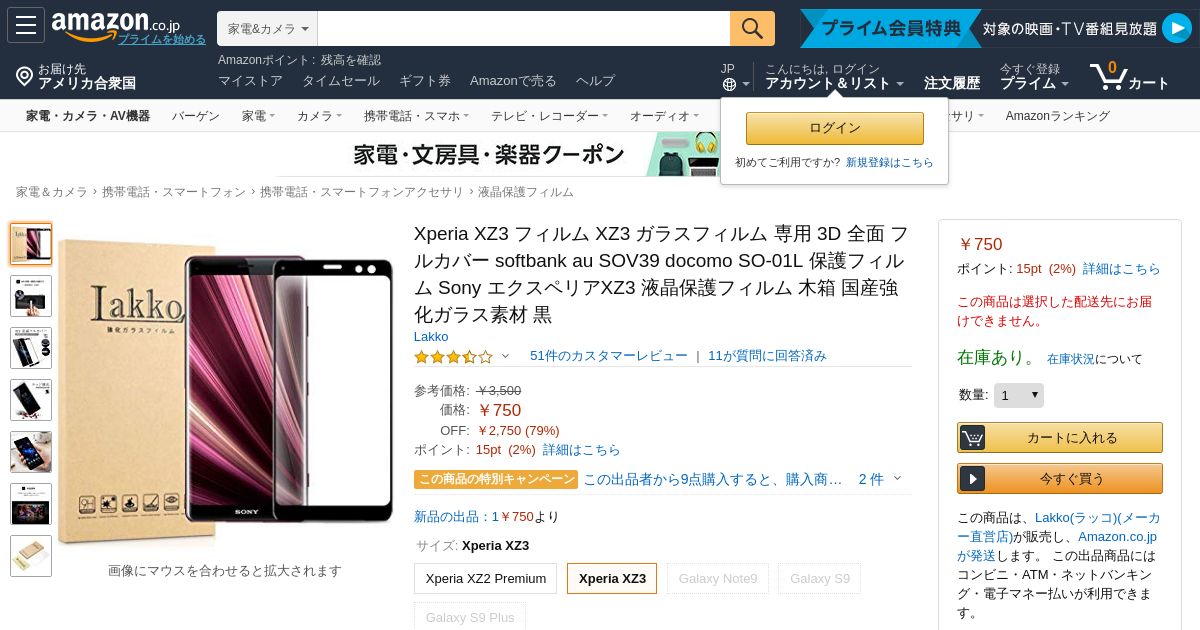Expand テレビ・レコーダー subnav dropdown

point(549,116)
